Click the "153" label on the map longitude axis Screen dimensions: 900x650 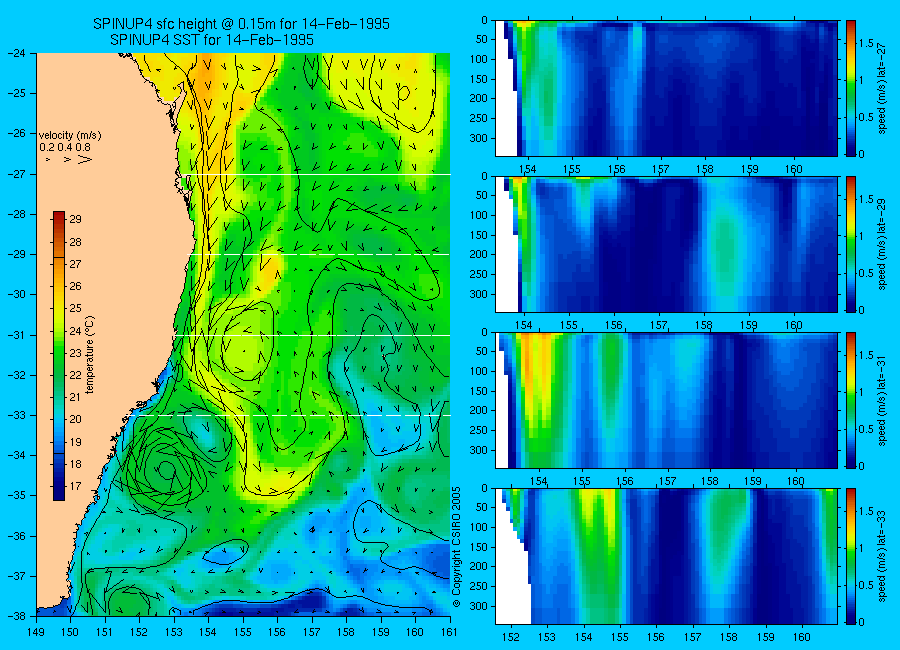point(174,632)
